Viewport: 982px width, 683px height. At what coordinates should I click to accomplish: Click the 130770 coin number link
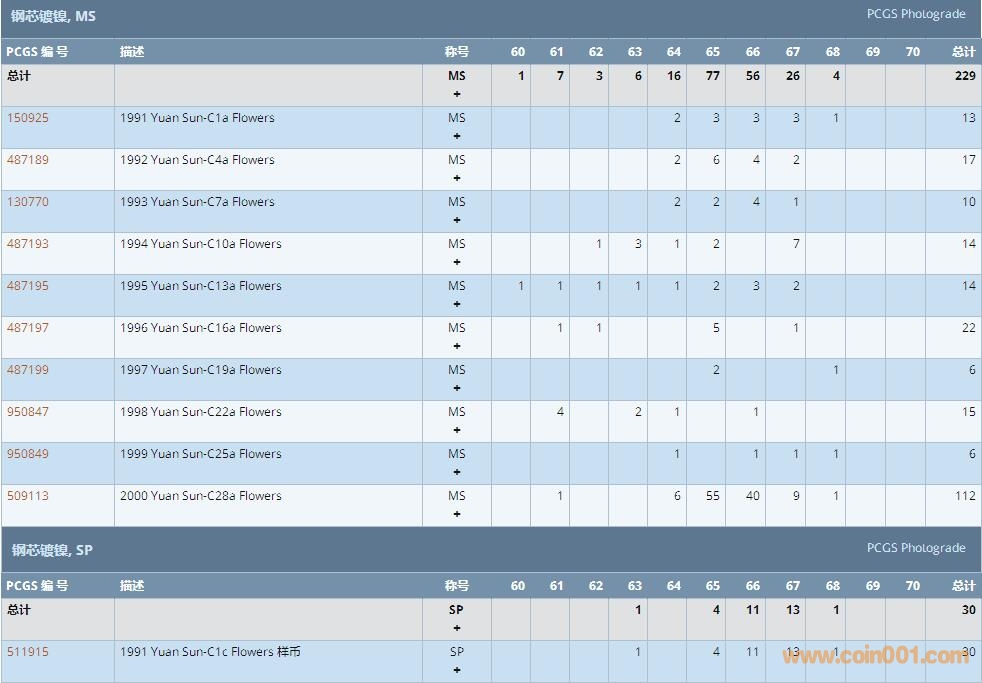click(28, 202)
